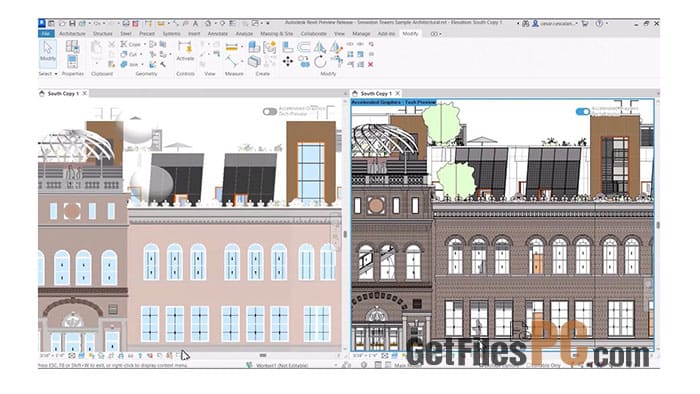Open the Aligned Dimension dropdown arrow
The width and height of the screenshot is (700, 394).
click(x=242, y=47)
